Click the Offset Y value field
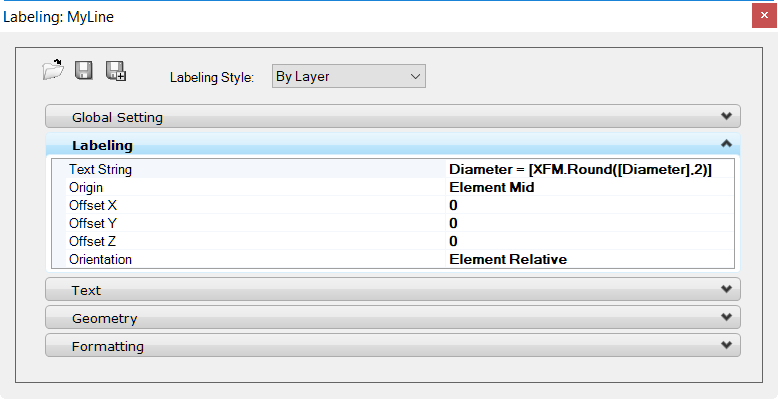This screenshot has width=778, height=399. pos(589,223)
